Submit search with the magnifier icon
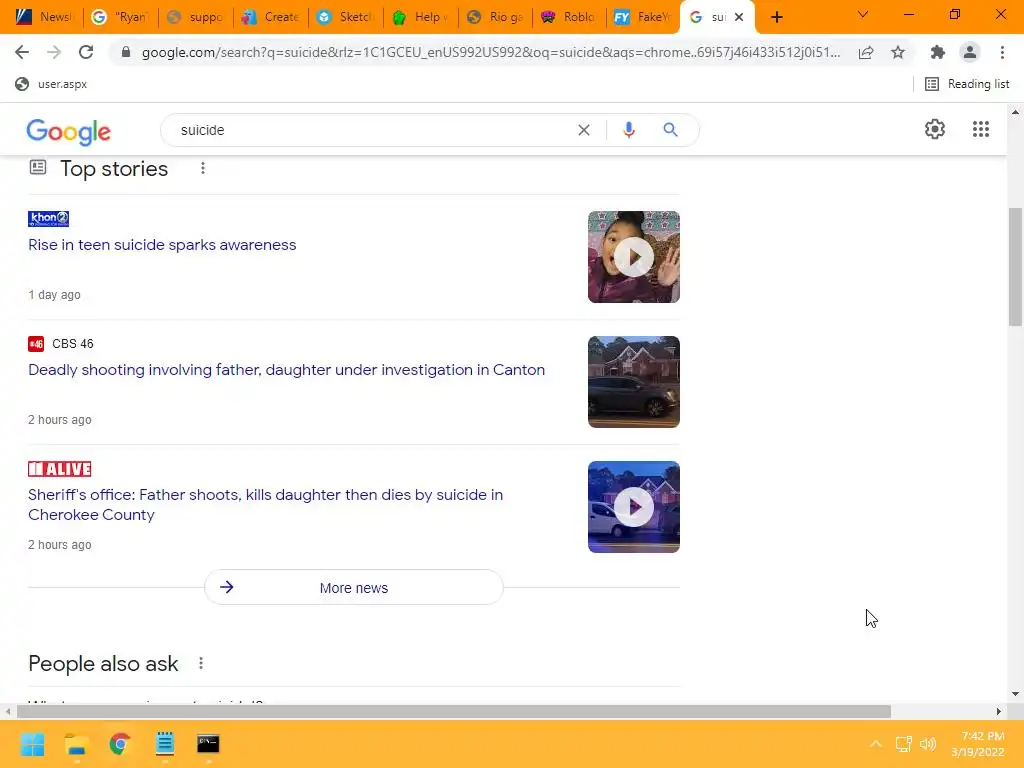The height and width of the screenshot is (768, 1024). pos(670,130)
